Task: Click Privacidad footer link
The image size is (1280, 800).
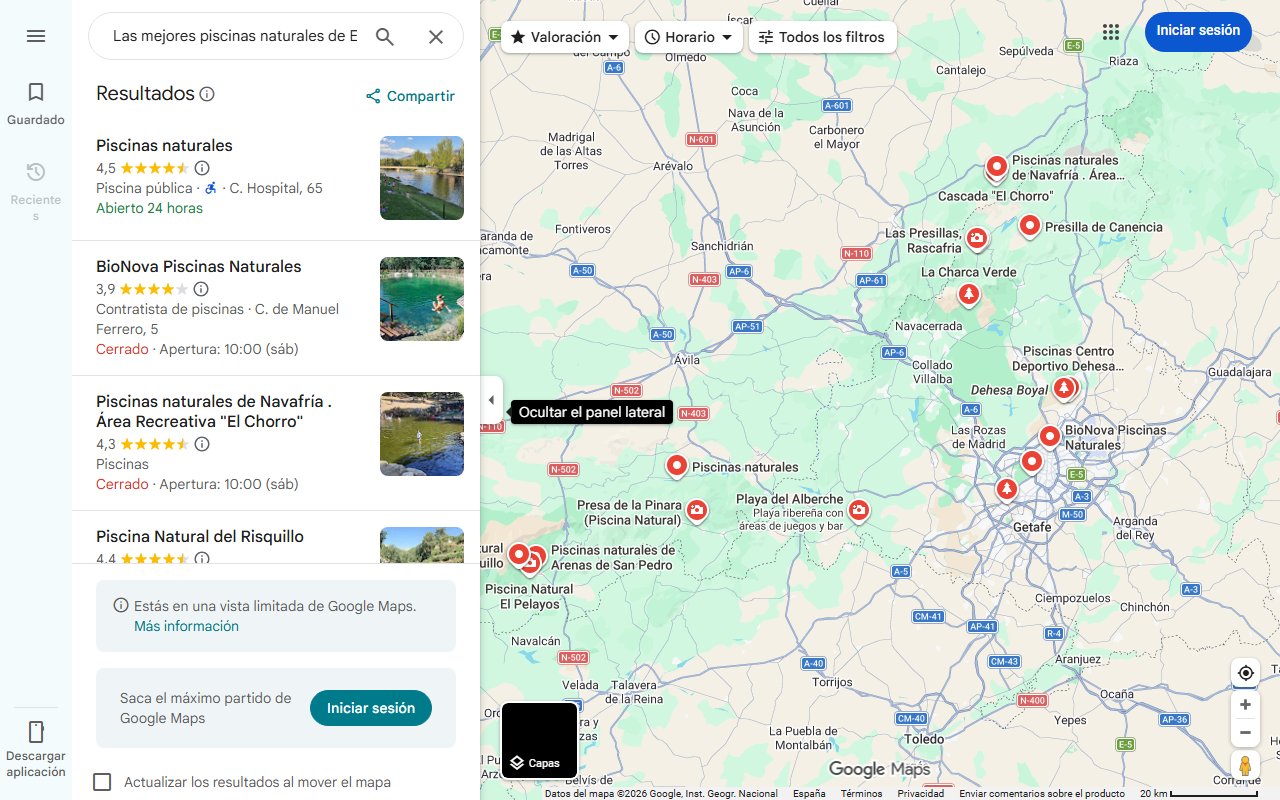Action: [x=920, y=794]
